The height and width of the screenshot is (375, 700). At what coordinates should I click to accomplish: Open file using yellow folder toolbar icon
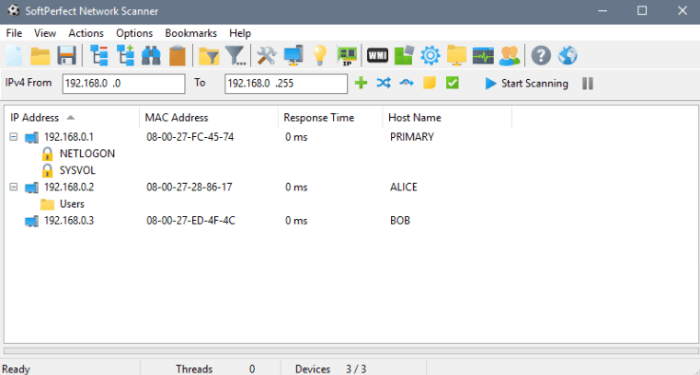[40, 56]
